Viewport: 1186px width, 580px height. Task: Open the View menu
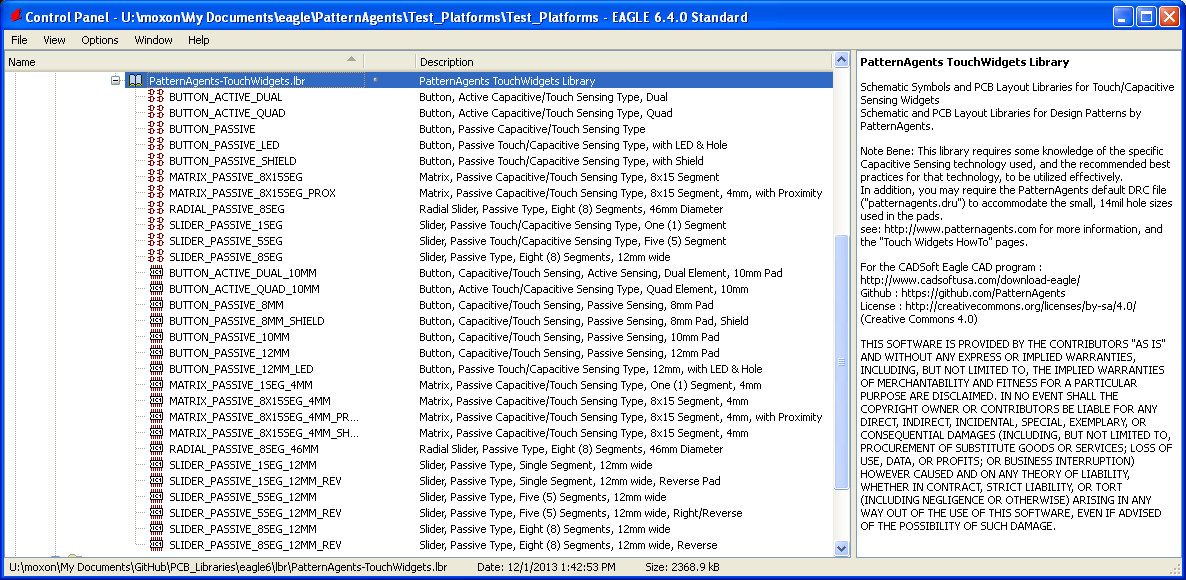coord(54,40)
